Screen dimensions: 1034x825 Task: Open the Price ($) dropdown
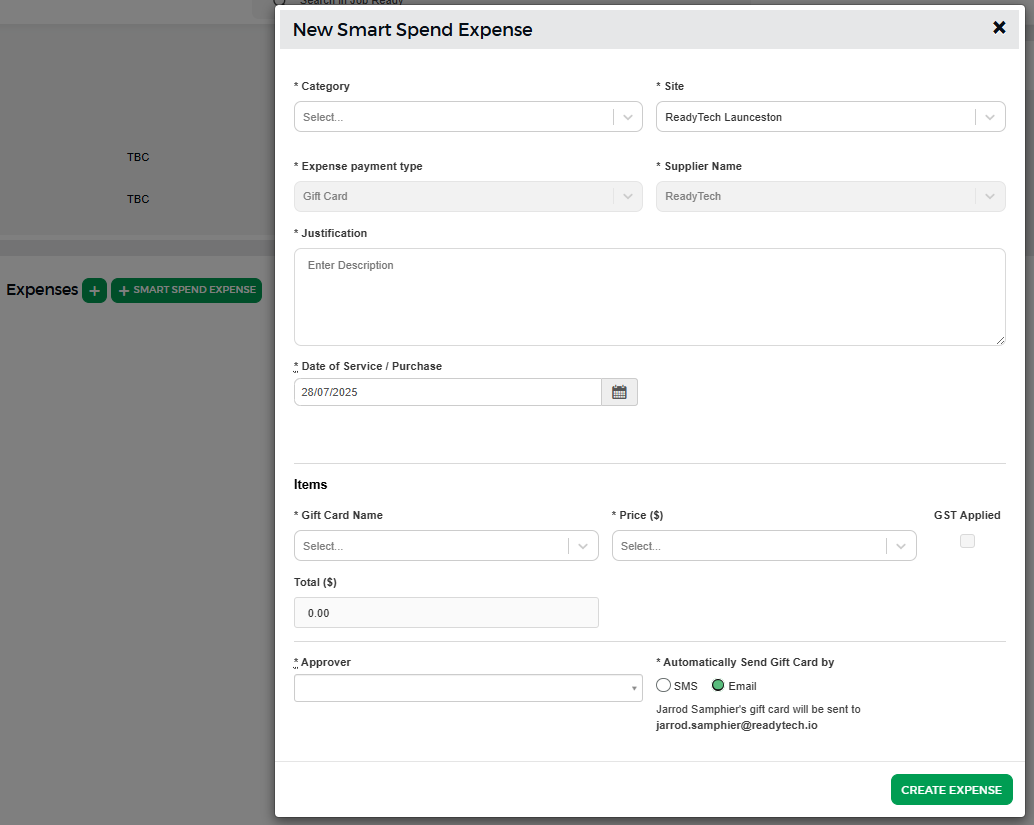(764, 546)
